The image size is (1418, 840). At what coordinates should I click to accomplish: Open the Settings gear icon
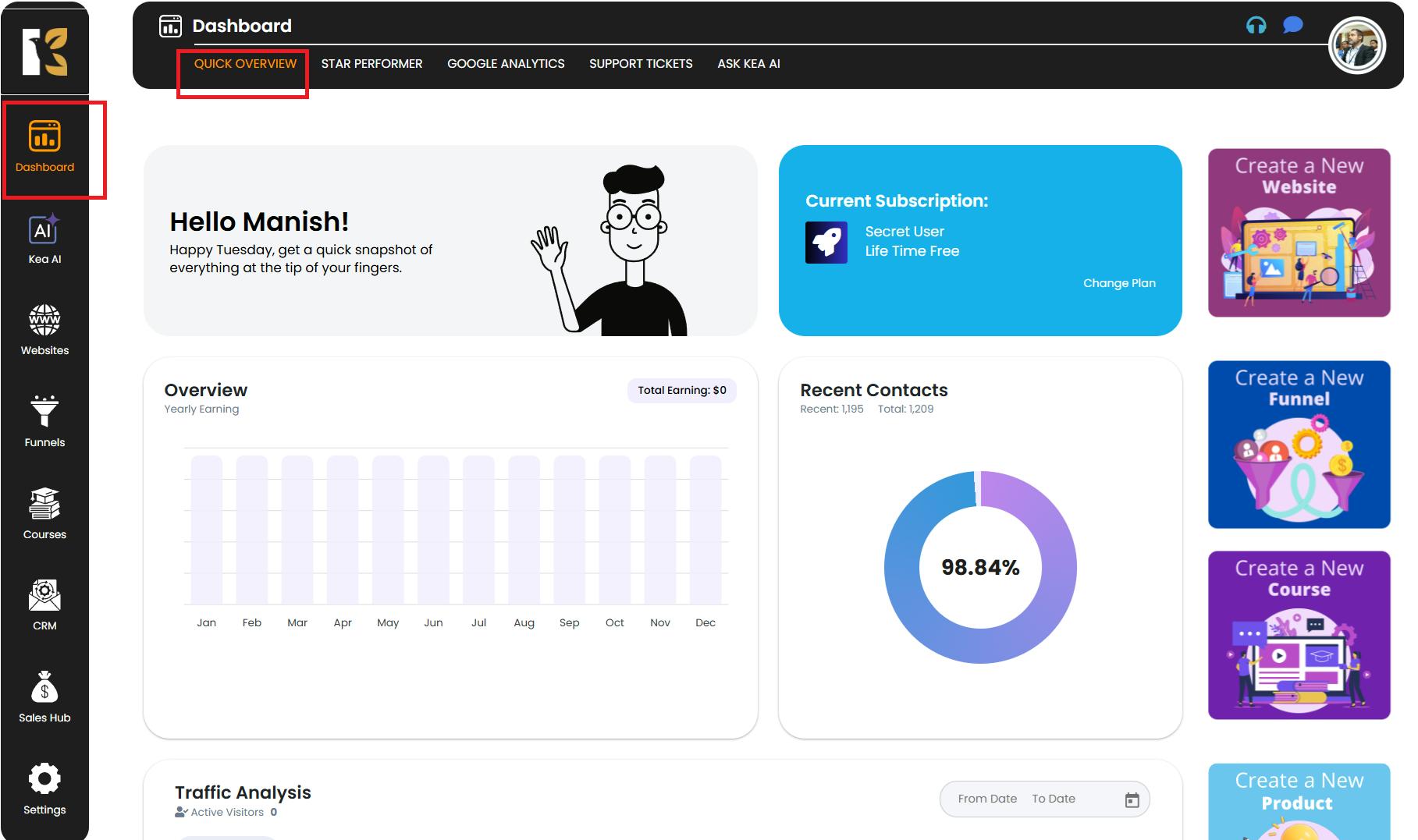click(44, 779)
